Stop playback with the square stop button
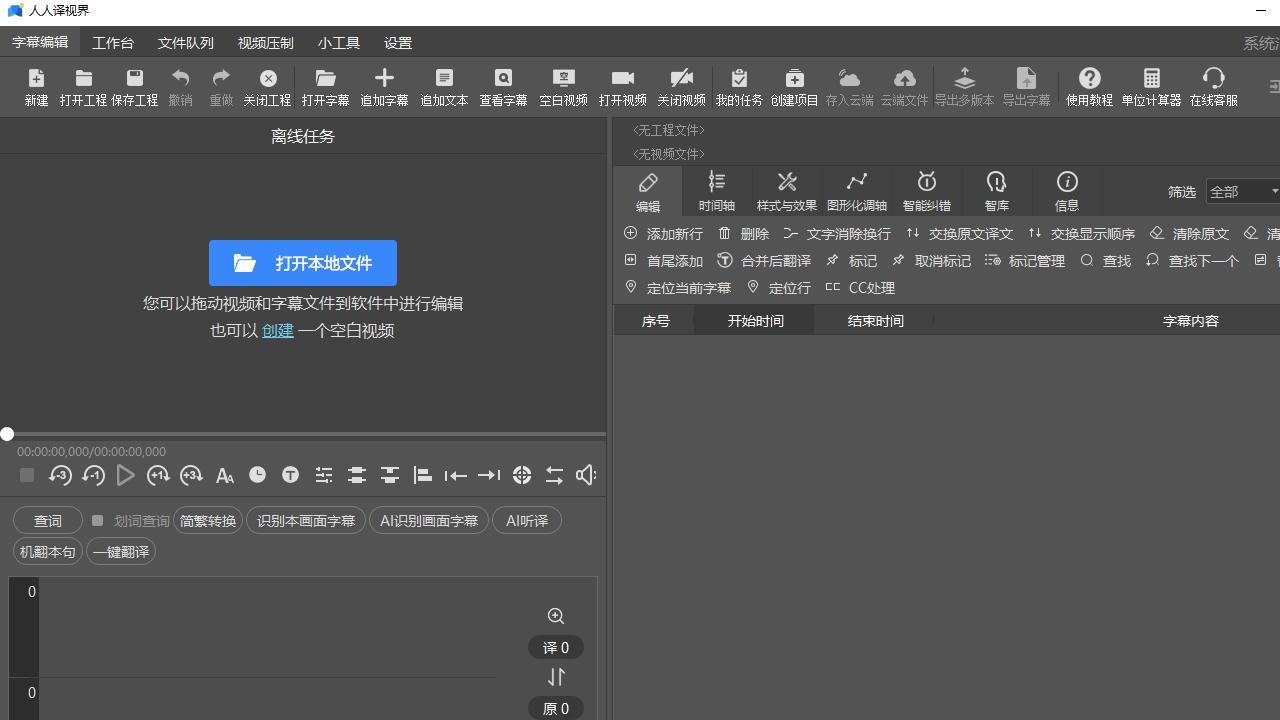The width and height of the screenshot is (1280, 720). (27, 475)
